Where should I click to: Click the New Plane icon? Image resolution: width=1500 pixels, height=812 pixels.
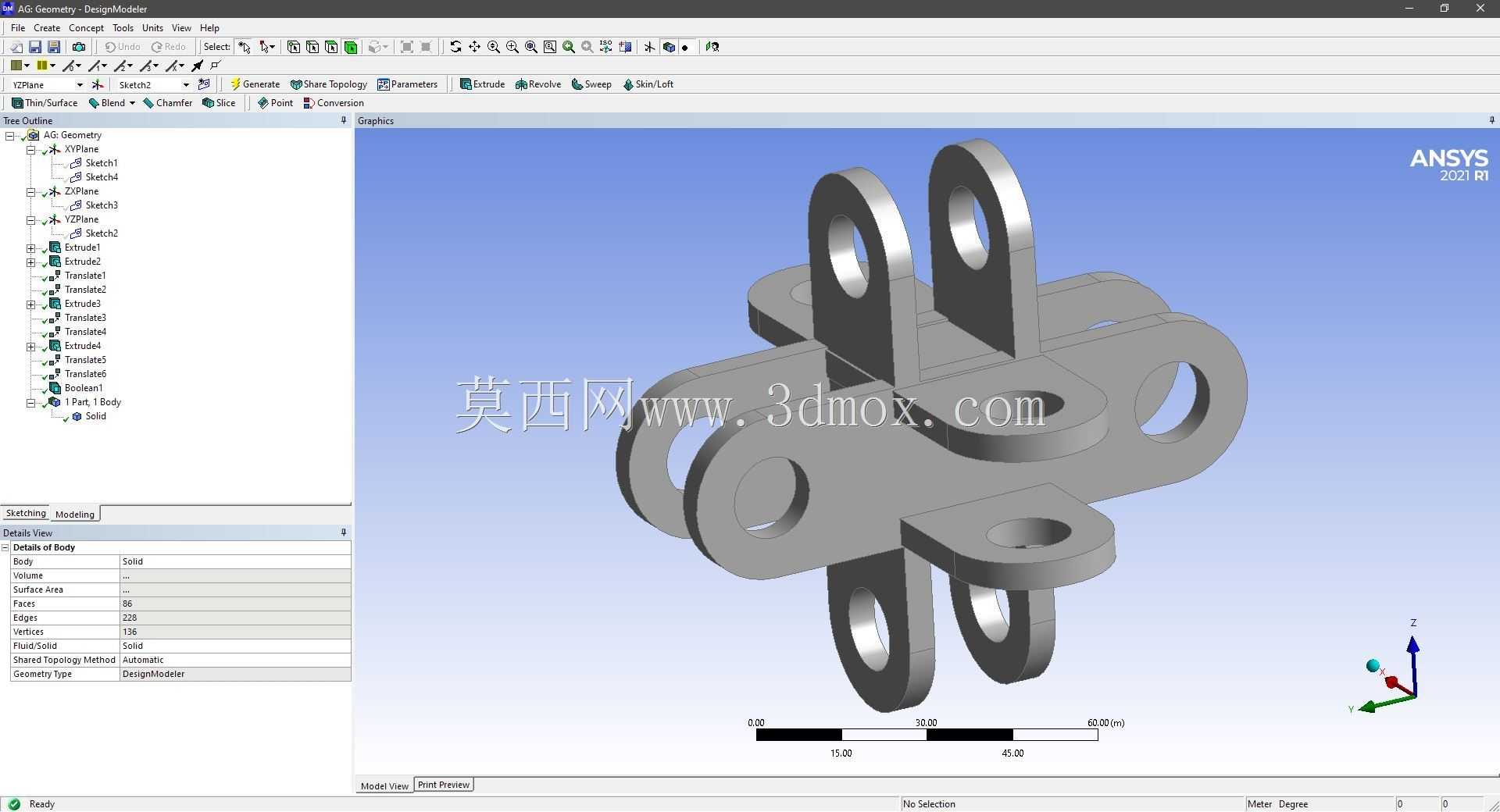(x=98, y=84)
